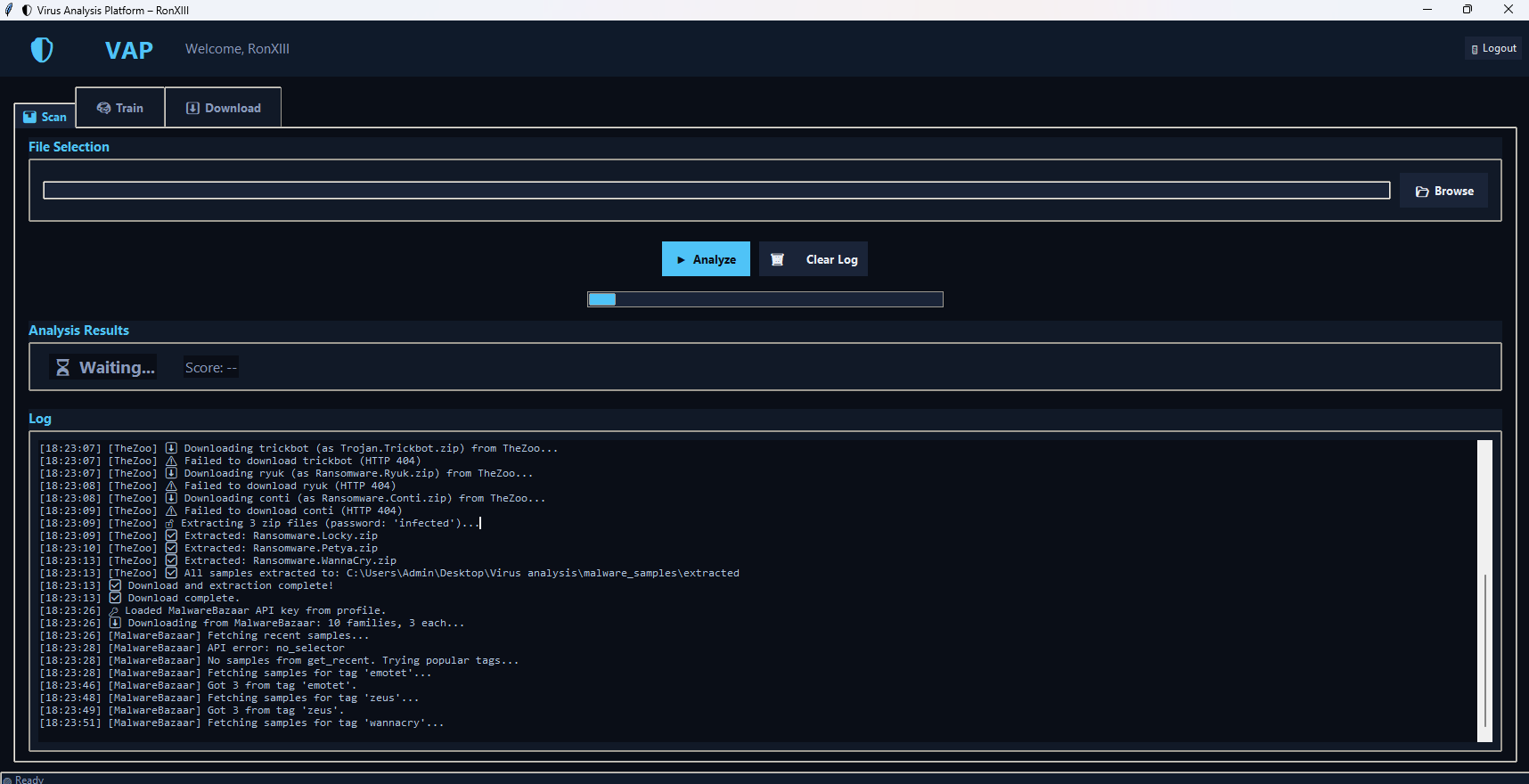Browse for a file to scan
Screen dimensions: 1529x784
click(1443, 191)
